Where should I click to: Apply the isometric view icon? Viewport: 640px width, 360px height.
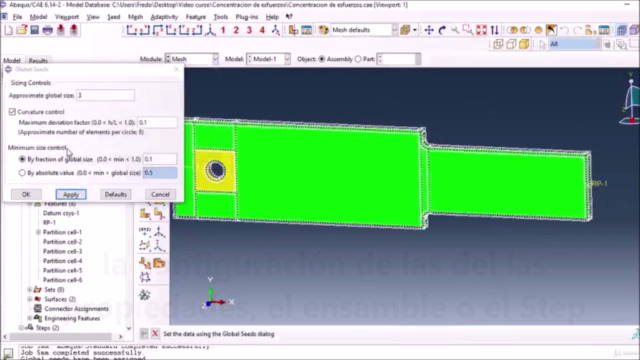210,30
